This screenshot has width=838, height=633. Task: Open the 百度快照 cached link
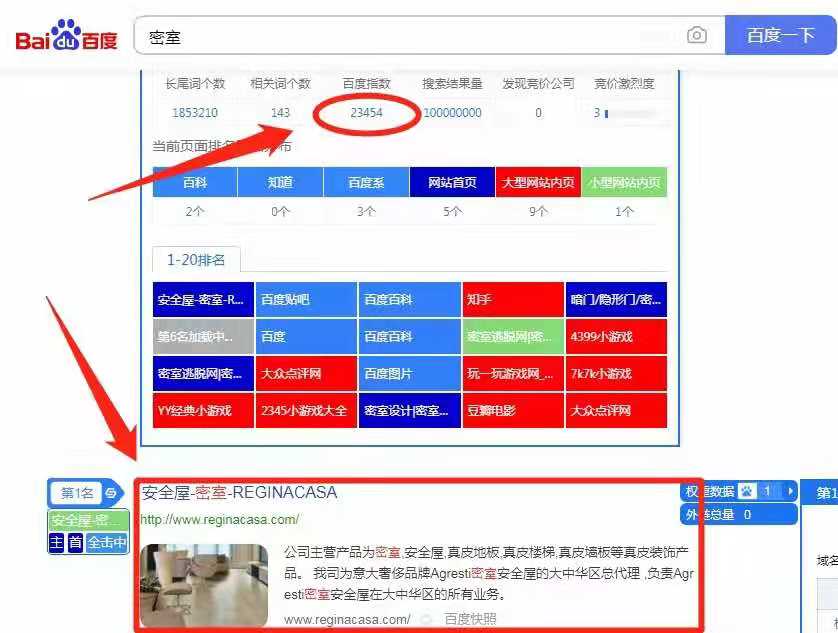tap(470, 619)
